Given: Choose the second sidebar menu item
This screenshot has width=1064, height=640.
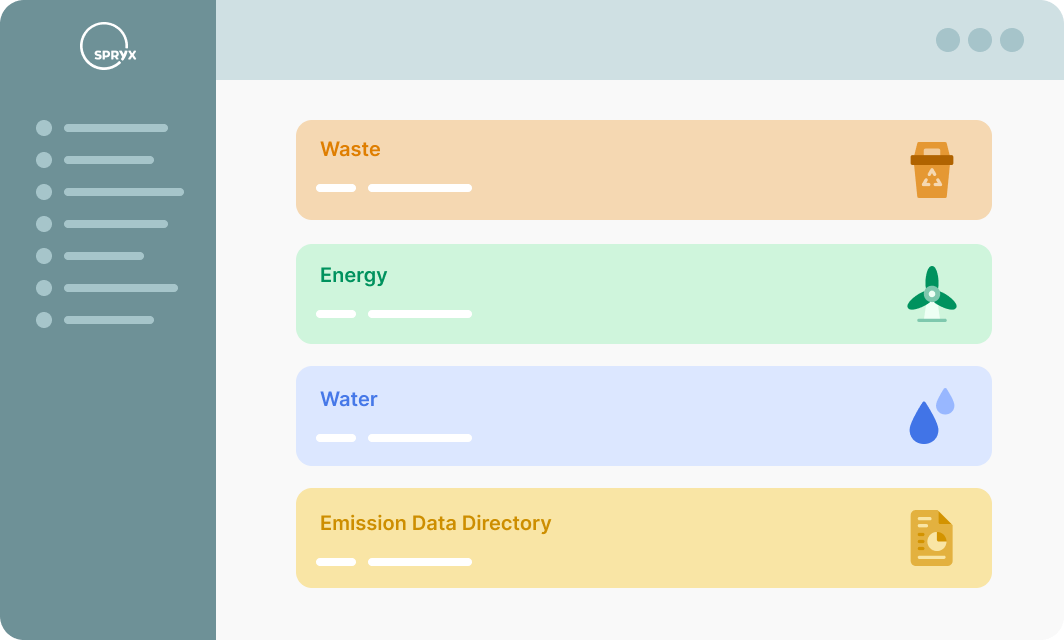Looking at the screenshot, I should [109, 160].
